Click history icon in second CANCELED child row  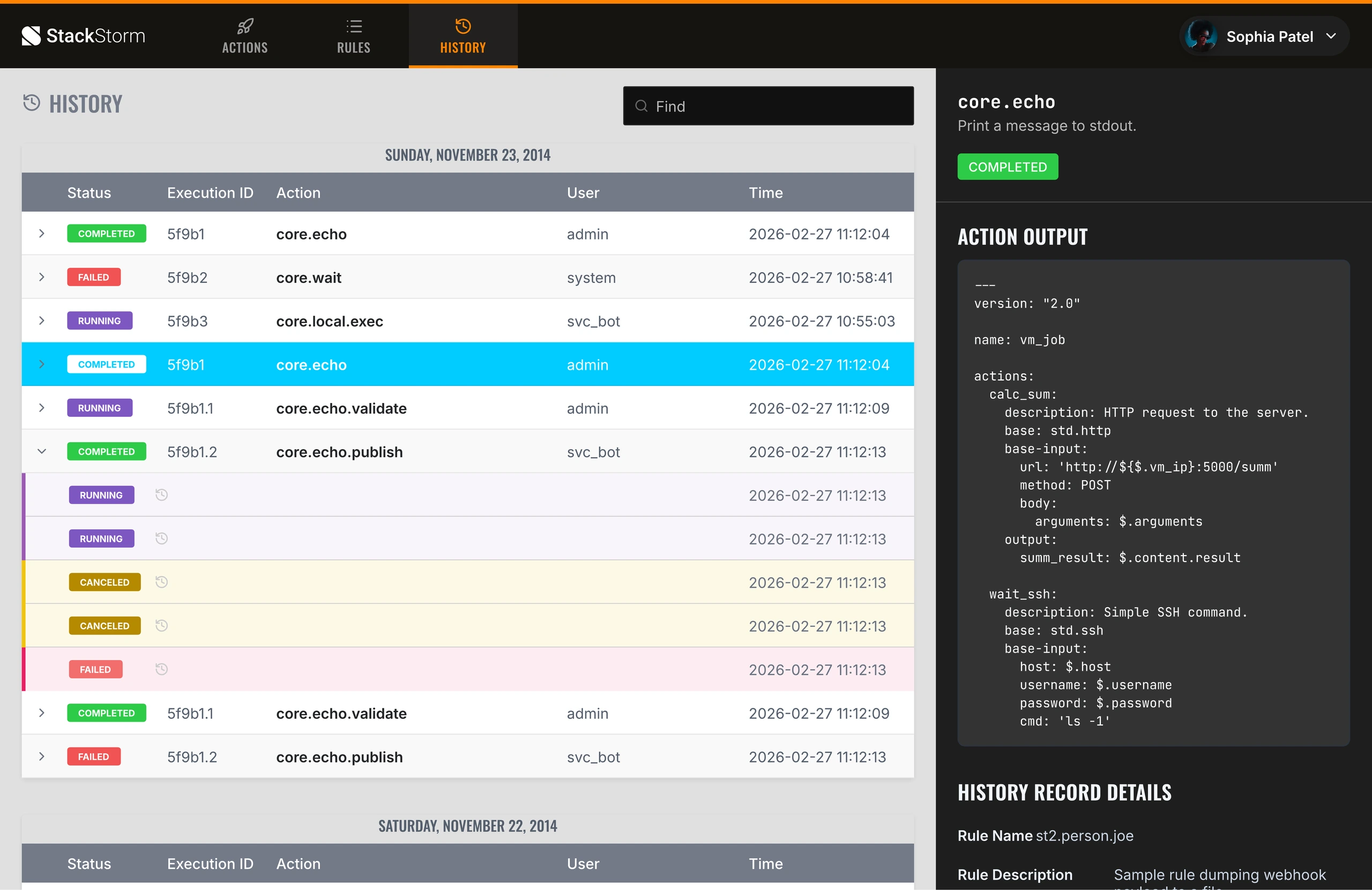161,625
